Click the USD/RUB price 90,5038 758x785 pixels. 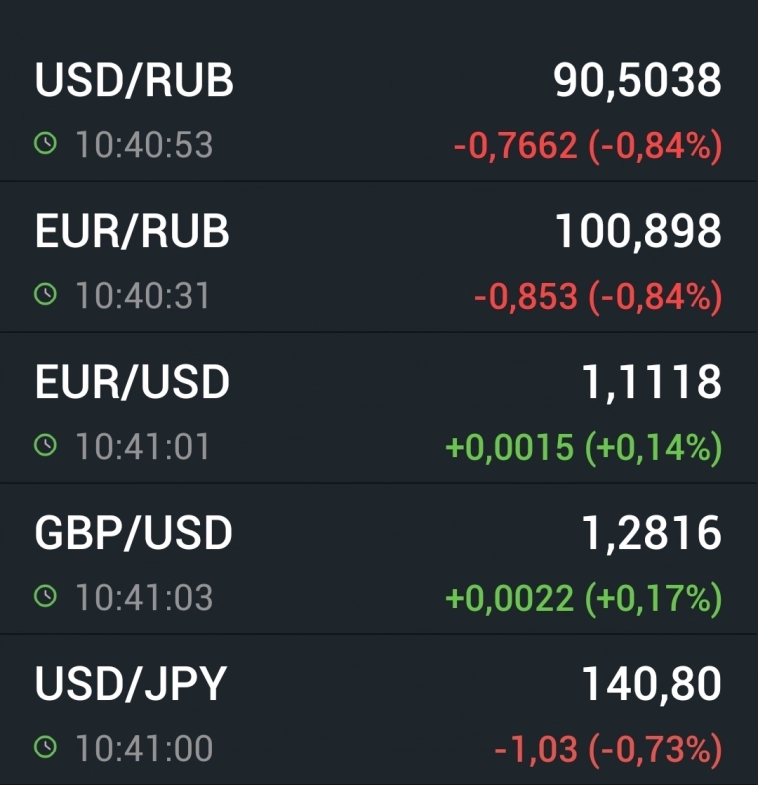tap(637, 82)
